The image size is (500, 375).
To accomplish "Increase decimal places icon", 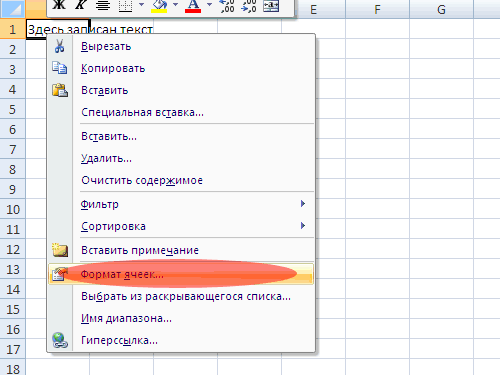I will point(227,6).
